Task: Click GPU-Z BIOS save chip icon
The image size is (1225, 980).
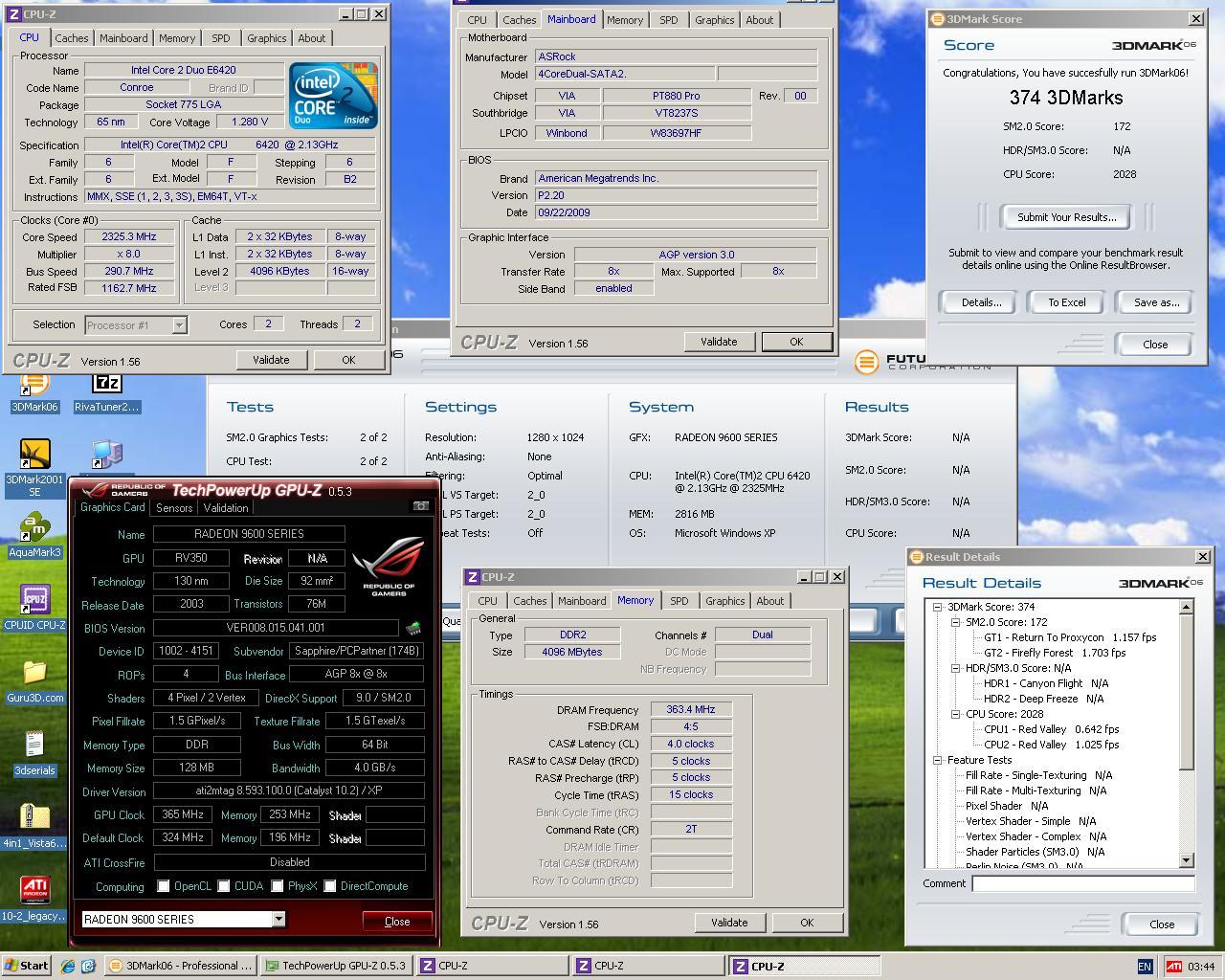Action: (x=413, y=629)
